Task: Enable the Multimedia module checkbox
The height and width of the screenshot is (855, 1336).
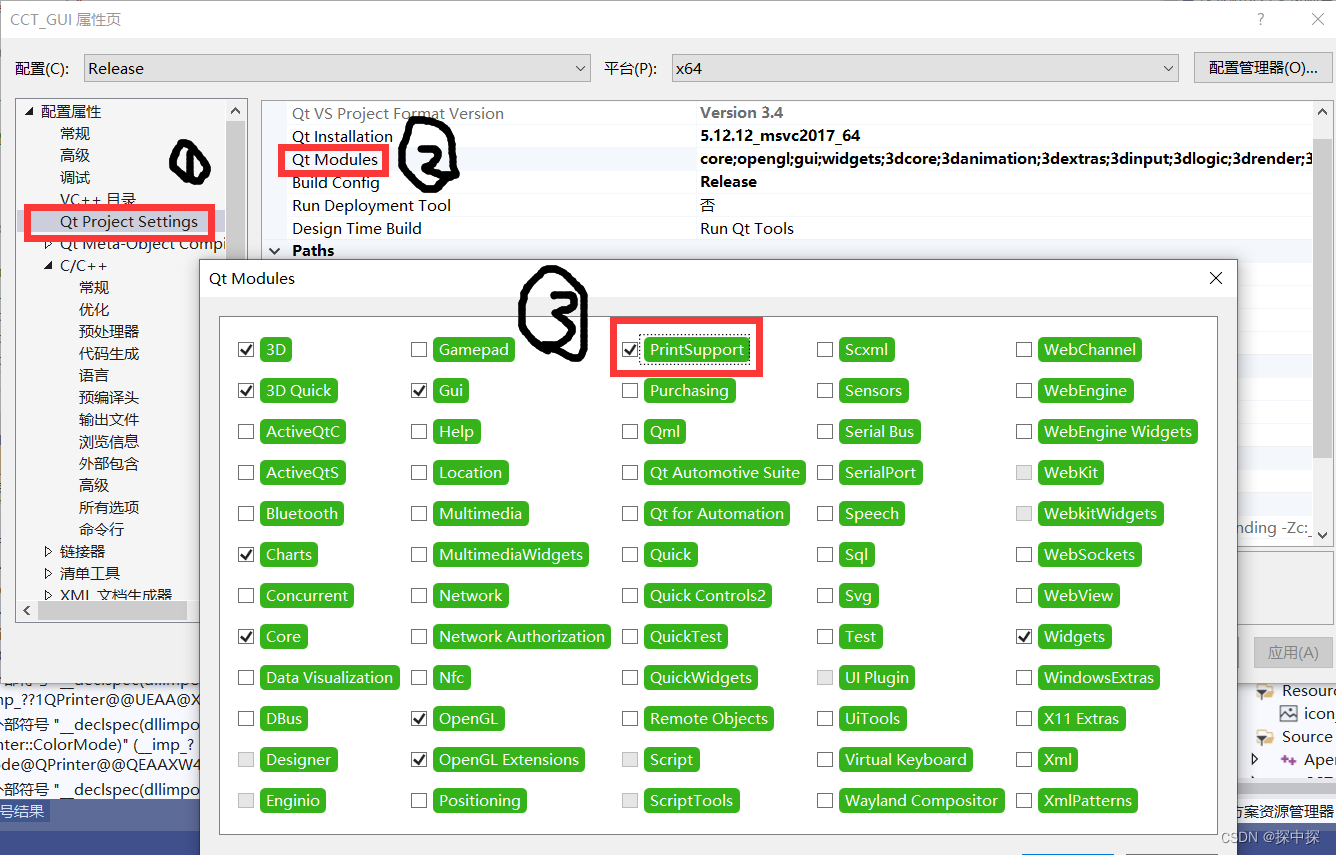Action: tap(418, 513)
